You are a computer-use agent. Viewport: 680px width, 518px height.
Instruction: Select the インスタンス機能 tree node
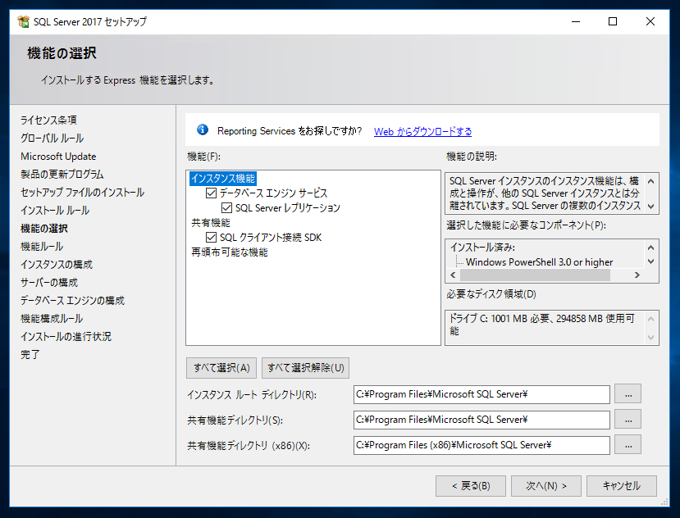pos(223,178)
